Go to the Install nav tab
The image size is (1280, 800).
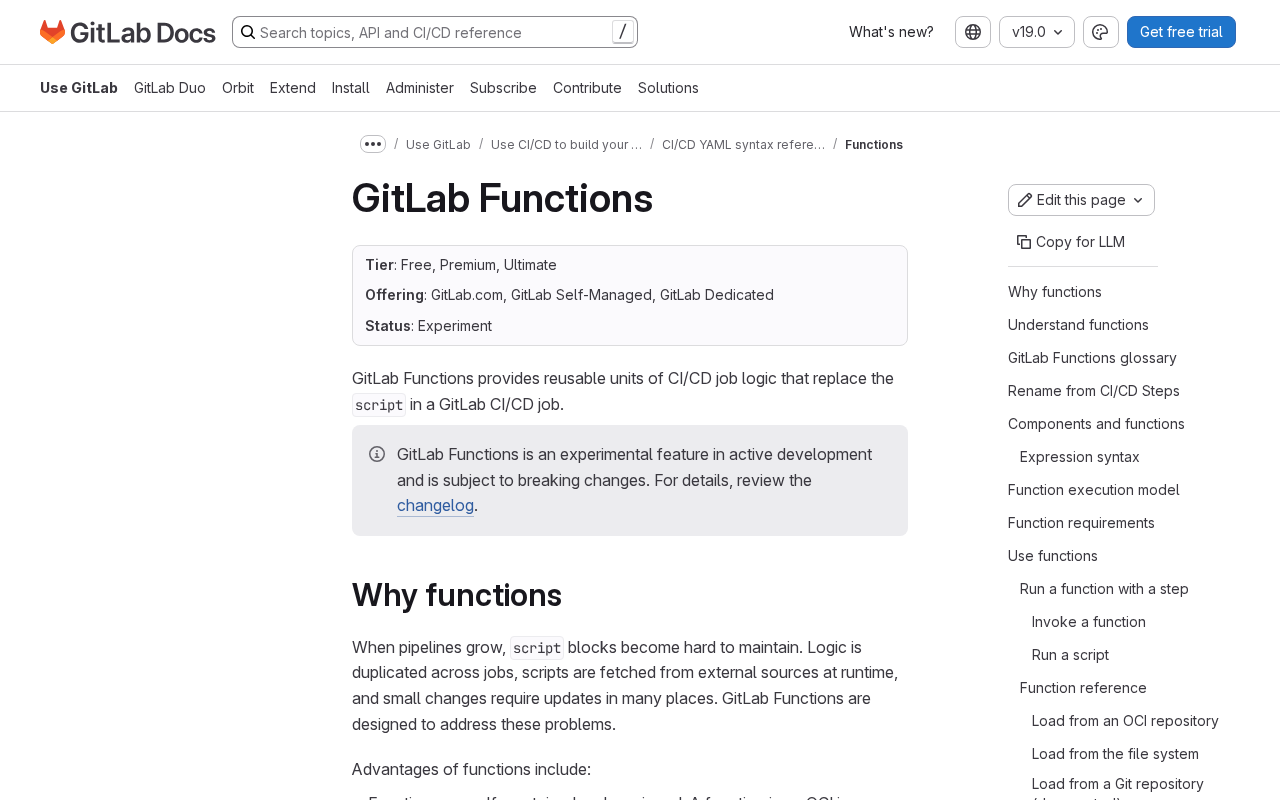pos(351,88)
